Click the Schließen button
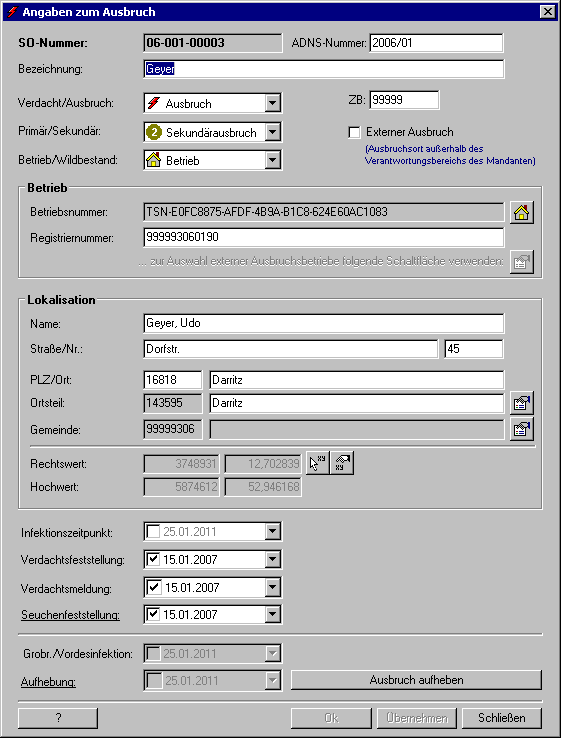Image resolution: width=561 pixels, height=738 pixels. 502,718
